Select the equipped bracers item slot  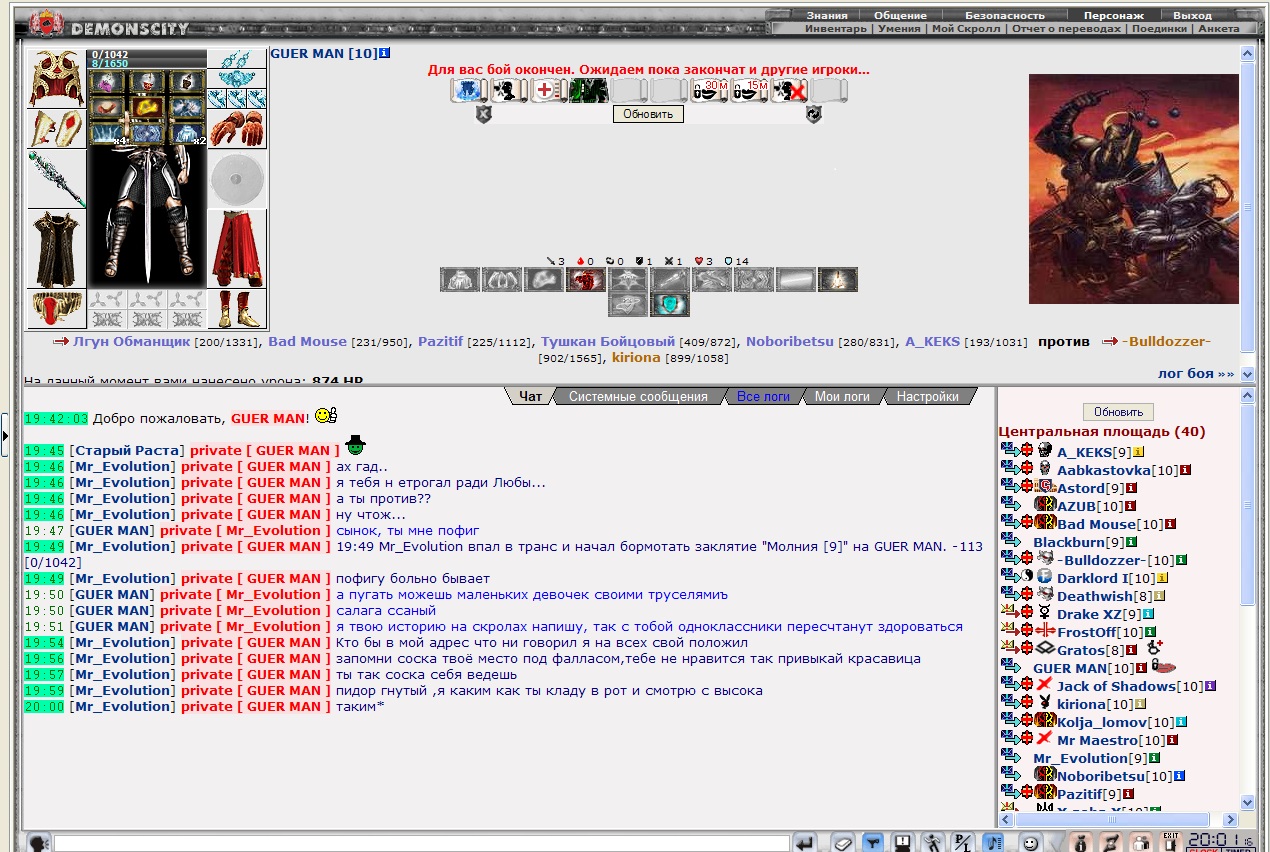pyautogui.click(x=56, y=129)
